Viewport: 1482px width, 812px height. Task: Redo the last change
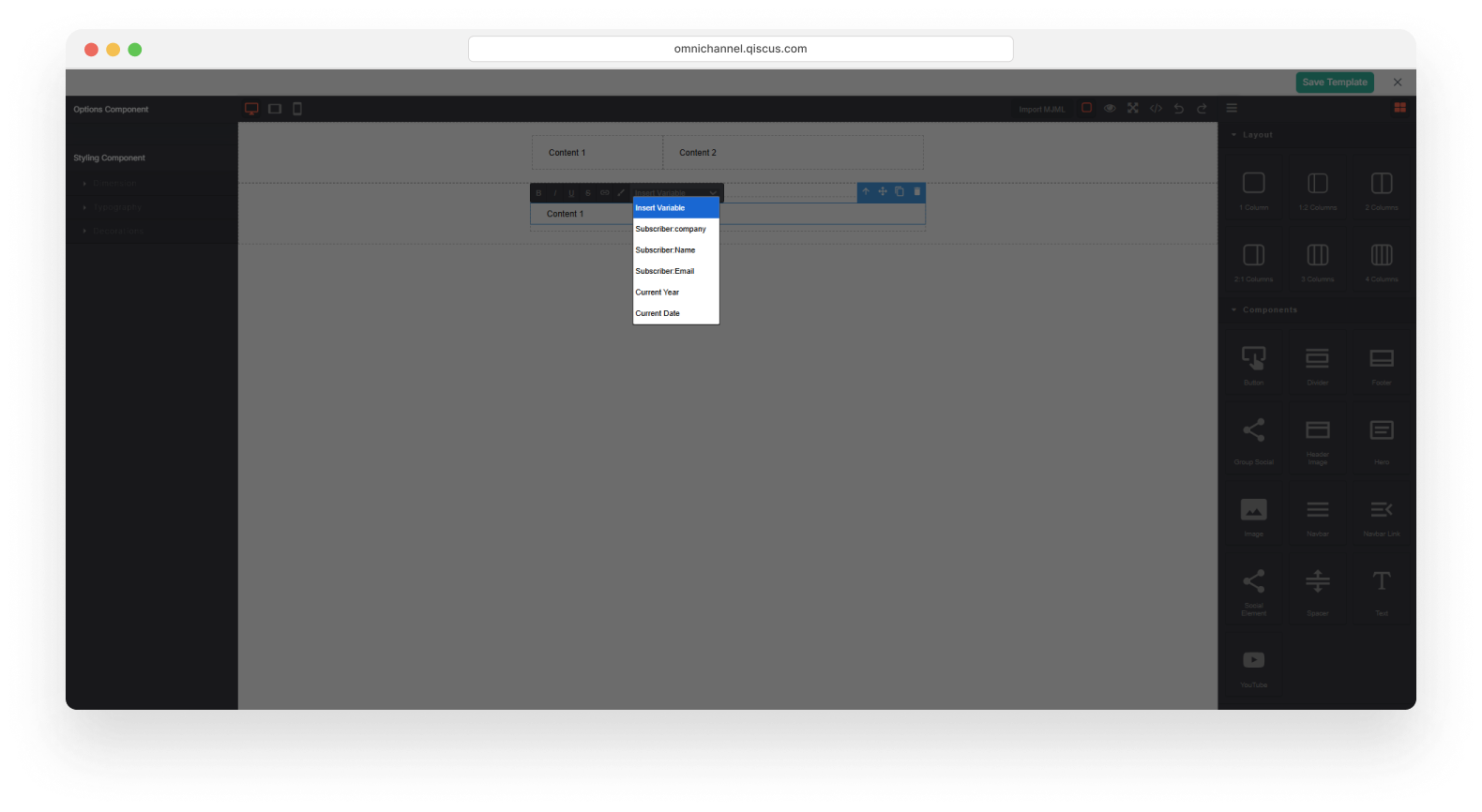pos(1202,108)
